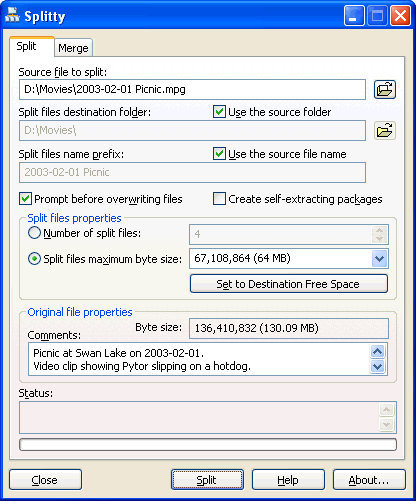Switch to the Merge tab
Viewport: 416px width, 501px height.
(x=73, y=48)
